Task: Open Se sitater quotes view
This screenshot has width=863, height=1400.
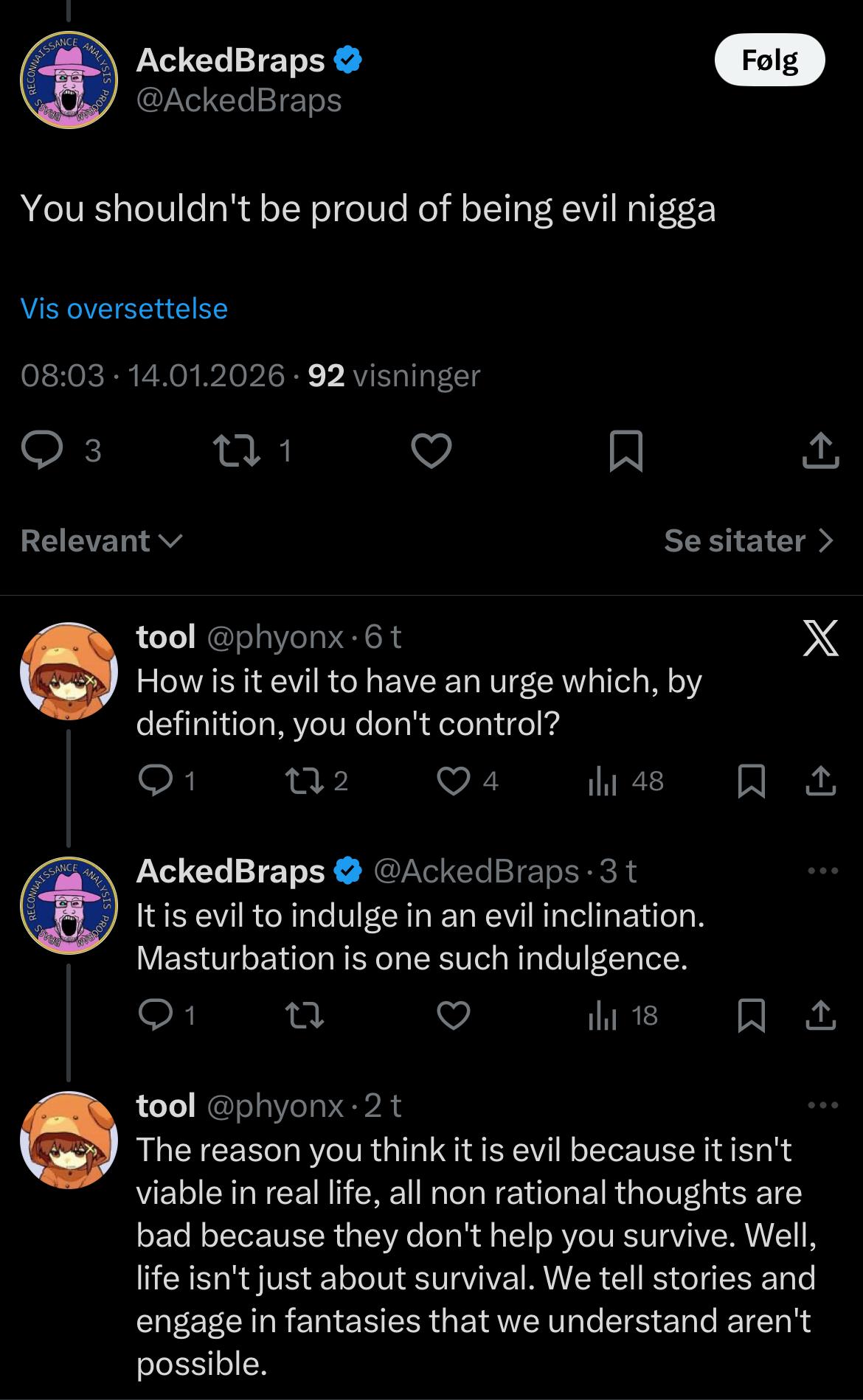Action: 748,540
